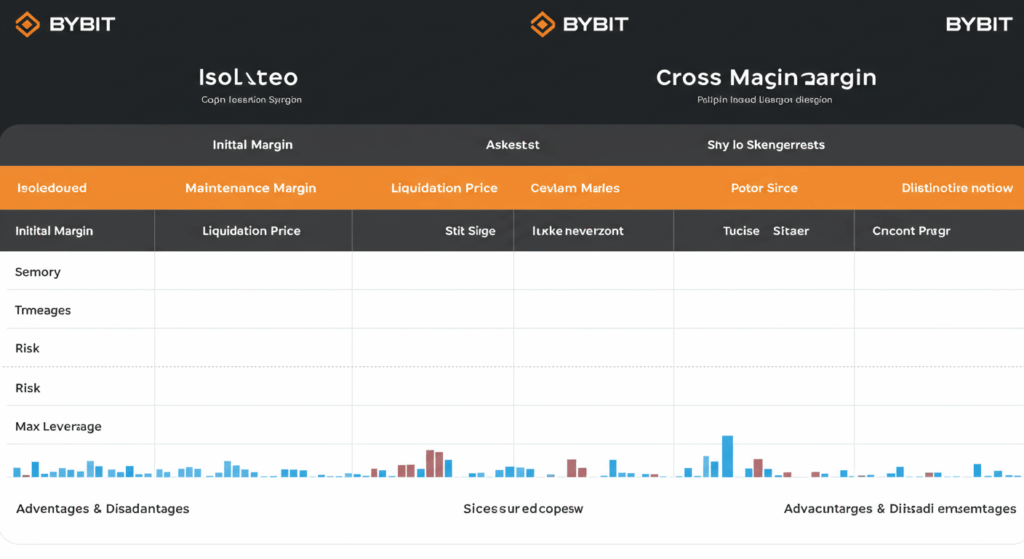Viewport: 1024px width, 559px height.
Task: Click the Liquidation Price column header
Action: coord(251,231)
